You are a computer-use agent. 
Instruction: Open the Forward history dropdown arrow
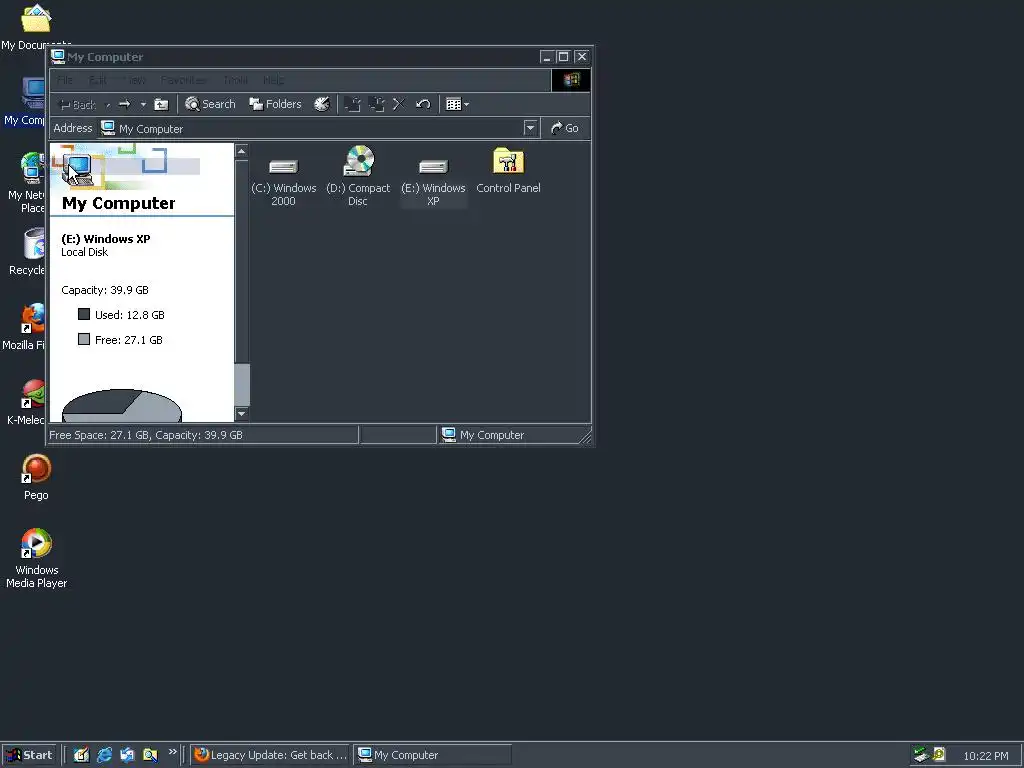click(143, 104)
